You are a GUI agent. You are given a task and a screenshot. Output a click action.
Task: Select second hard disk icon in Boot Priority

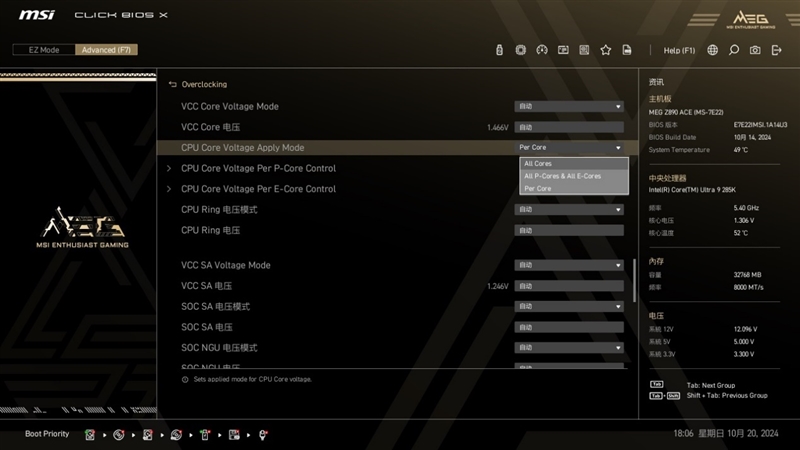click(147, 435)
